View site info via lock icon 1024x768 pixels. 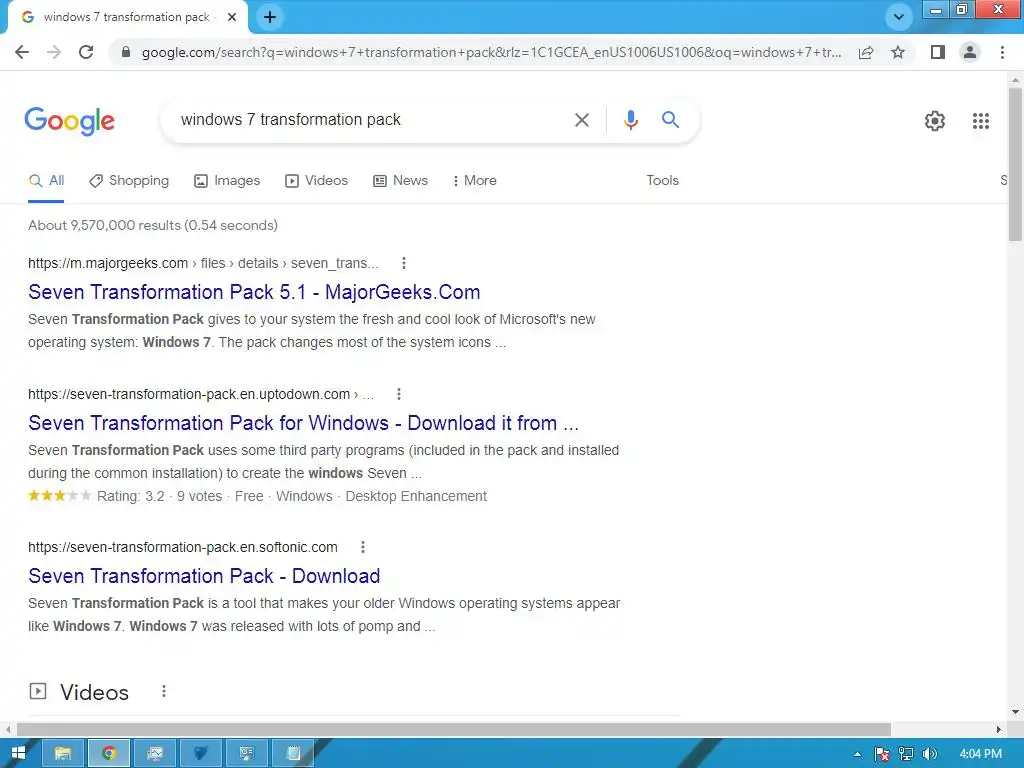(x=126, y=52)
